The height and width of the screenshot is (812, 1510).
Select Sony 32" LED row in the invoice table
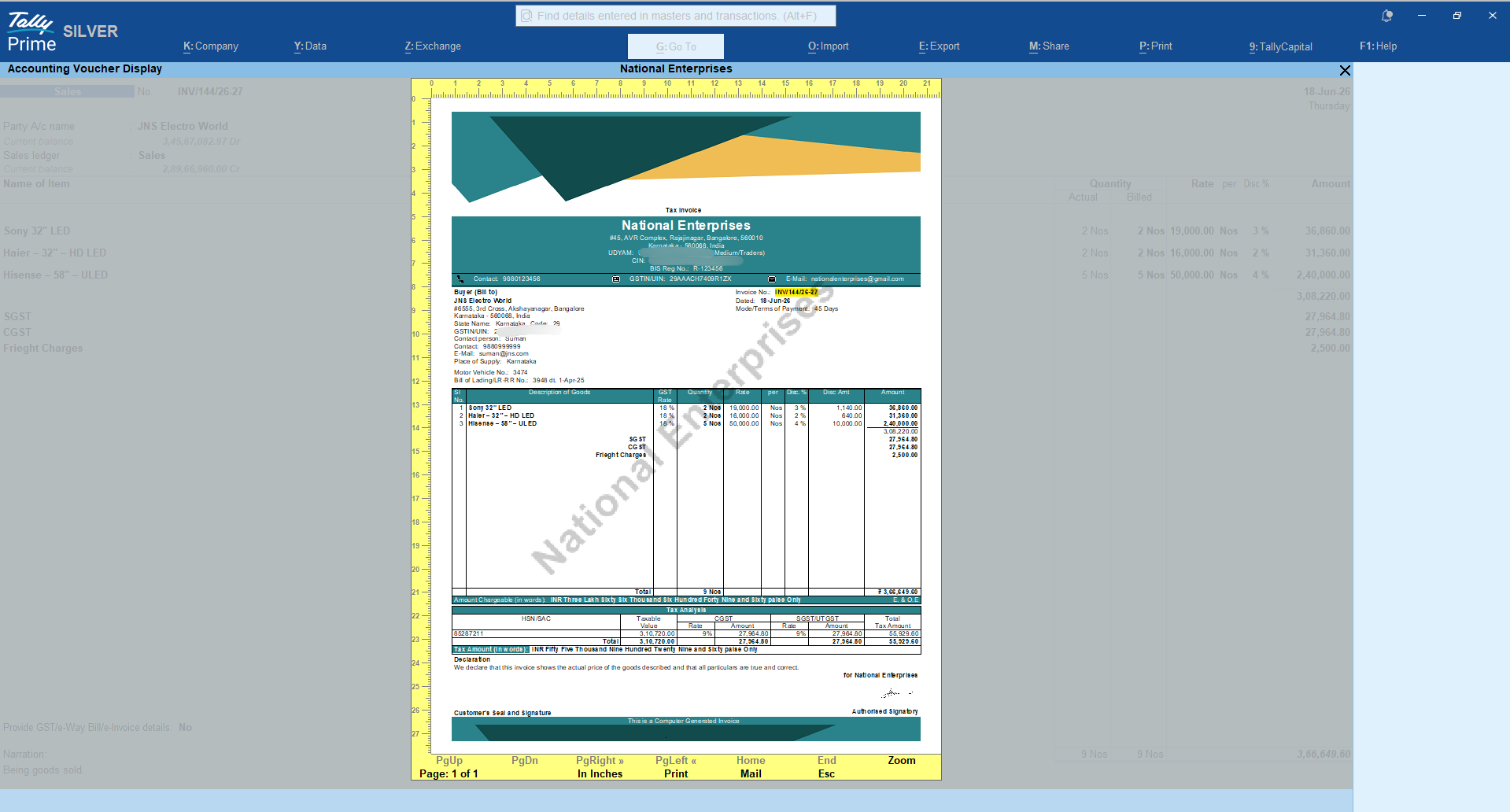point(685,408)
